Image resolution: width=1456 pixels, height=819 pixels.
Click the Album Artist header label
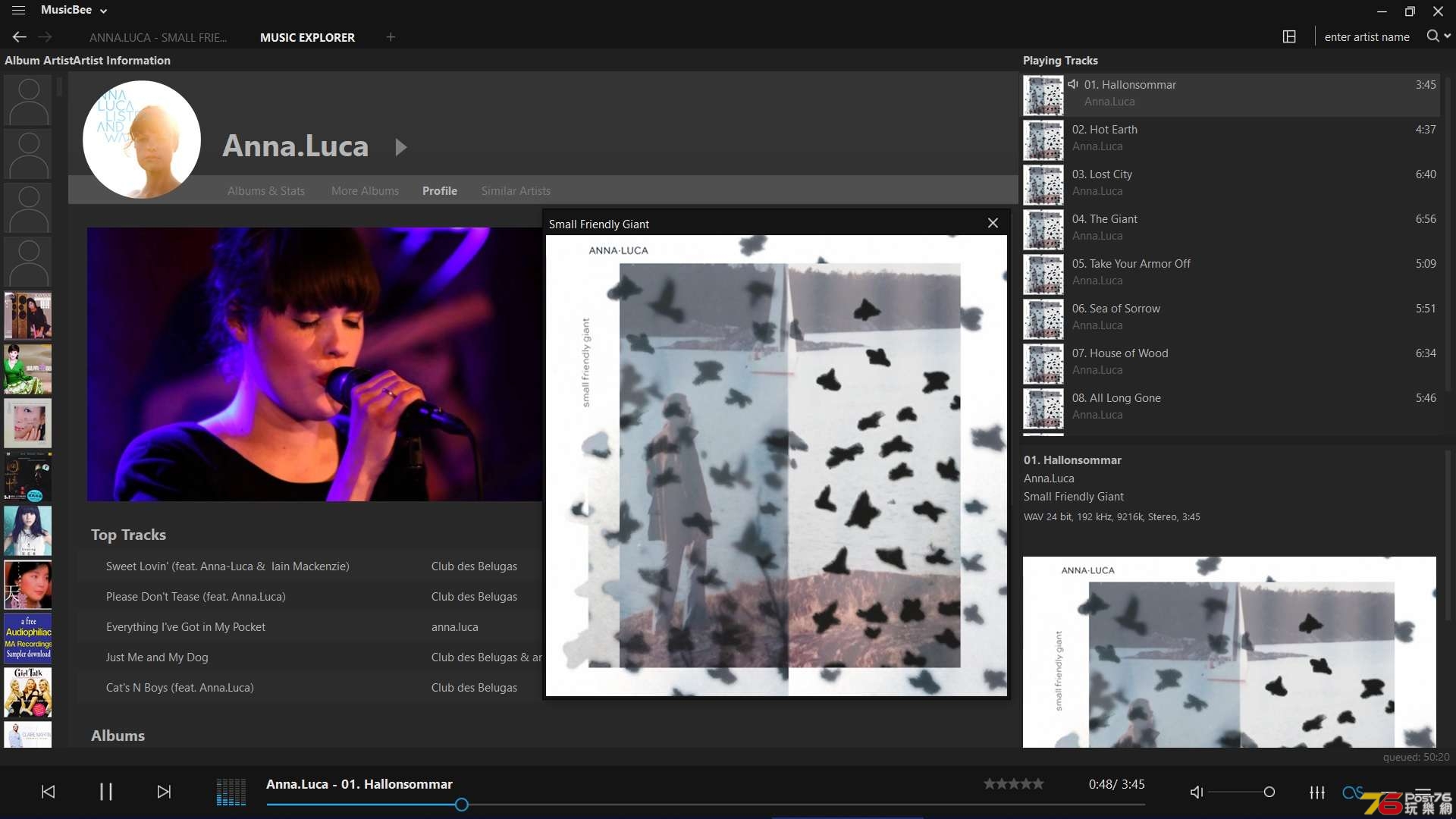click(37, 60)
